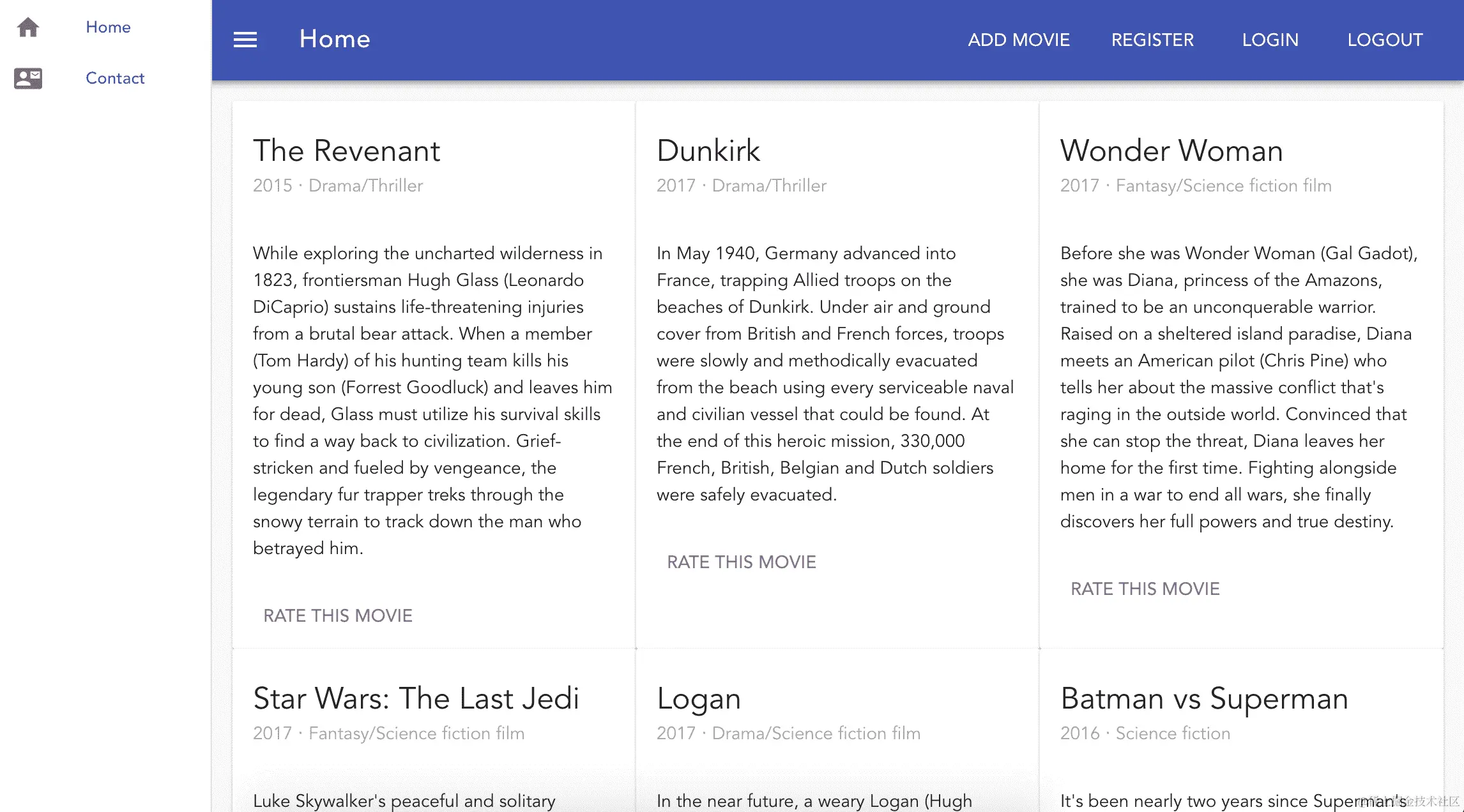Click the Logan movie title
The height and width of the screenshot is (812, 1464).
point(699,698)
